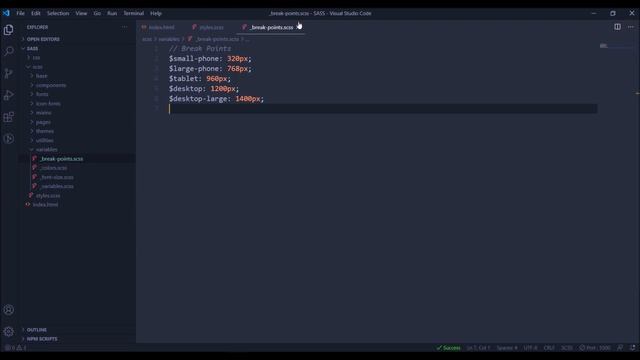Image resolution: width=640 pixels, height=360 pixels.
Task: Close the _break-points.scss tab
Action: tap(299, 27)
